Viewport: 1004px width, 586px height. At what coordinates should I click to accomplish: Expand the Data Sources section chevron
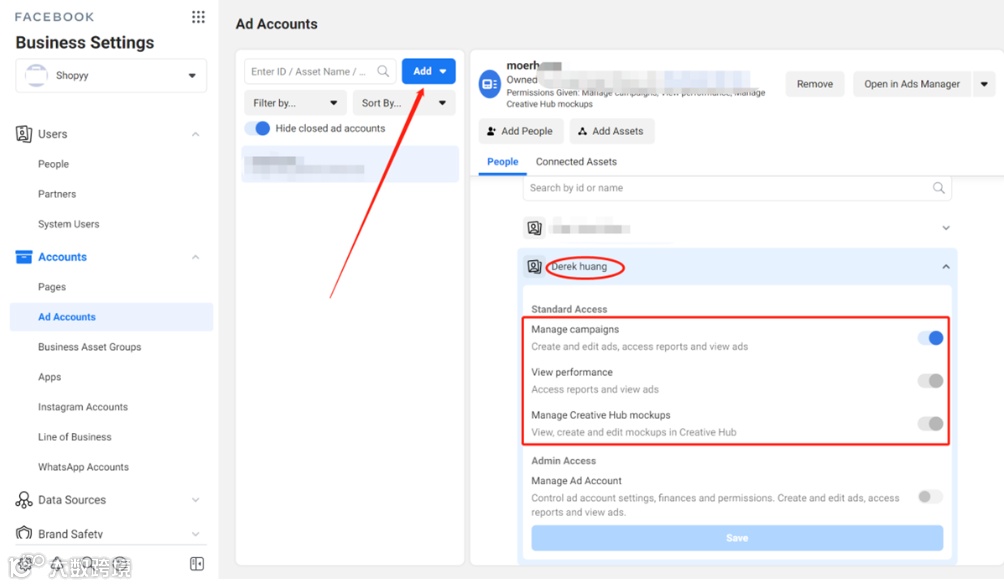click(195, 500)
